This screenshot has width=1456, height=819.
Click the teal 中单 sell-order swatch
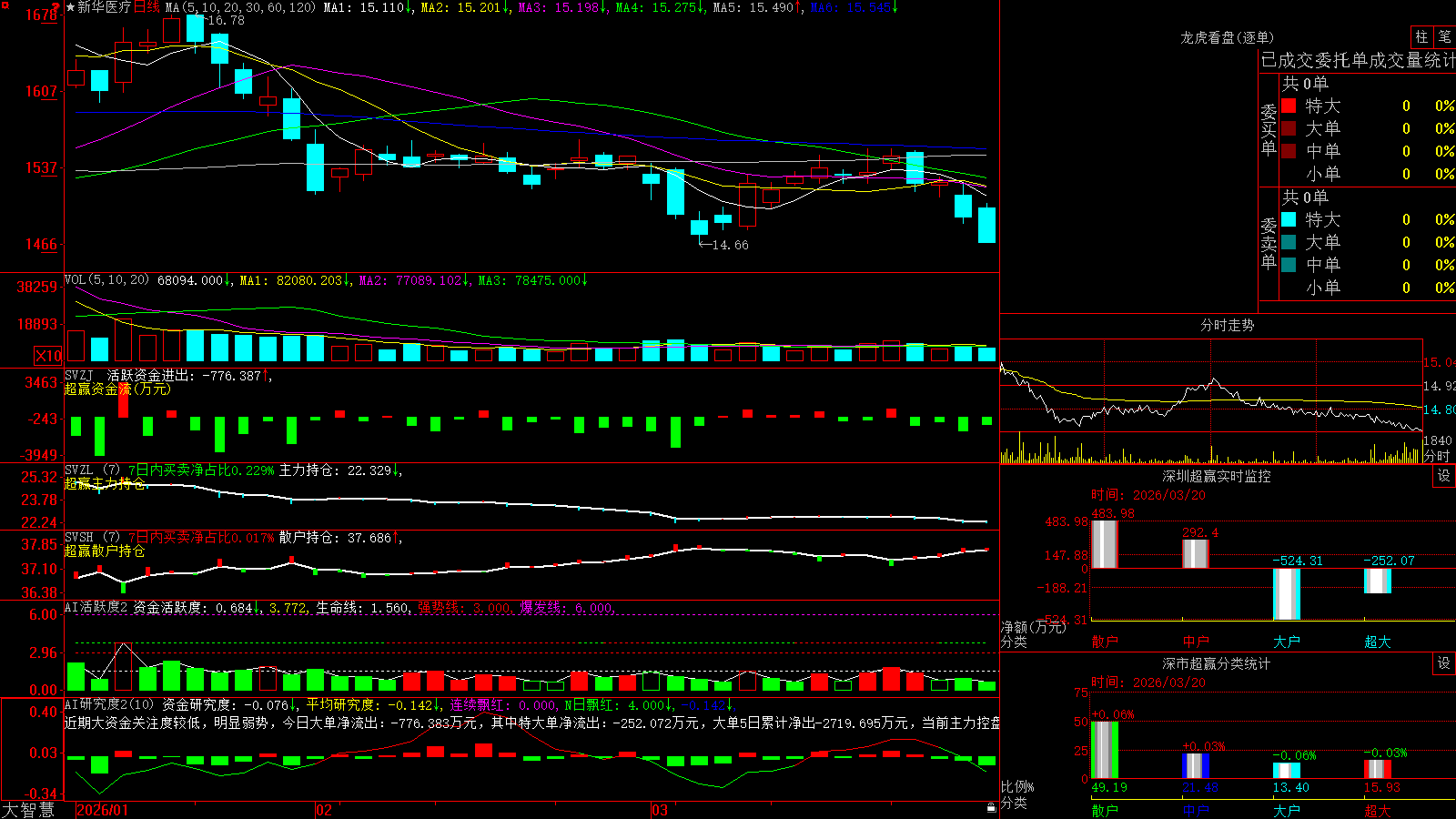tap(1289, 265)
